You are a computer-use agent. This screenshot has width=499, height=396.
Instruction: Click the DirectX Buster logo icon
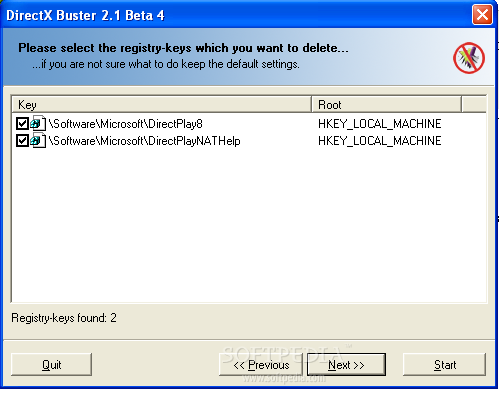(469, 58)
